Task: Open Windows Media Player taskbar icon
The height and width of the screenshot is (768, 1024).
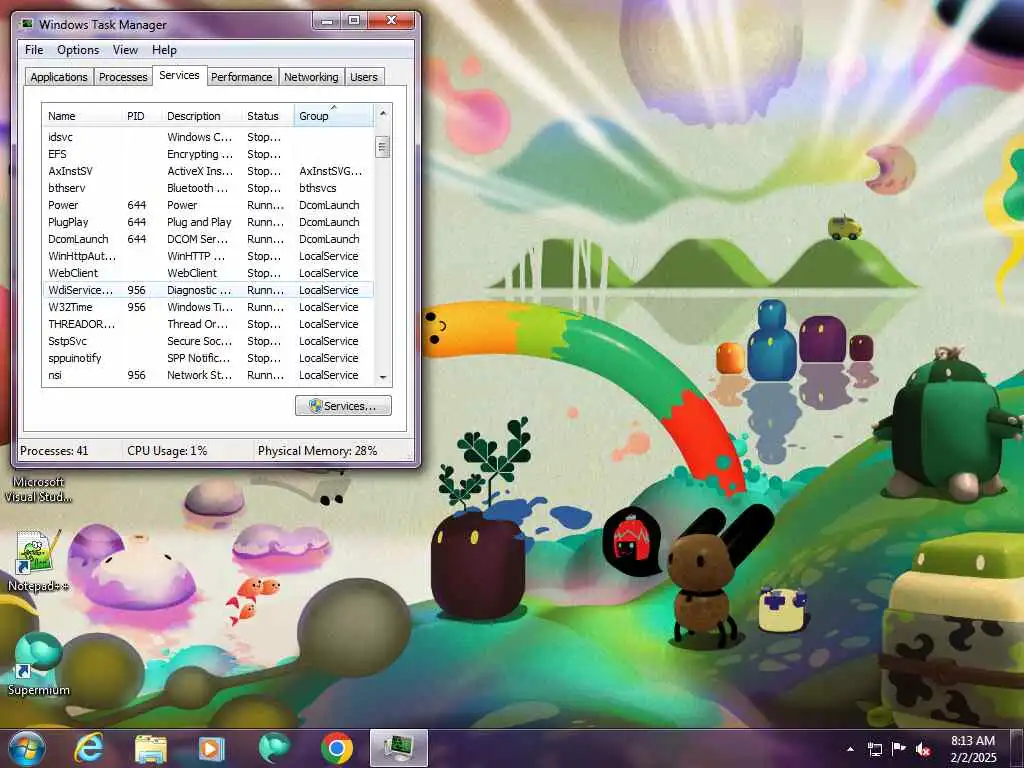Action: click(212, 748)
